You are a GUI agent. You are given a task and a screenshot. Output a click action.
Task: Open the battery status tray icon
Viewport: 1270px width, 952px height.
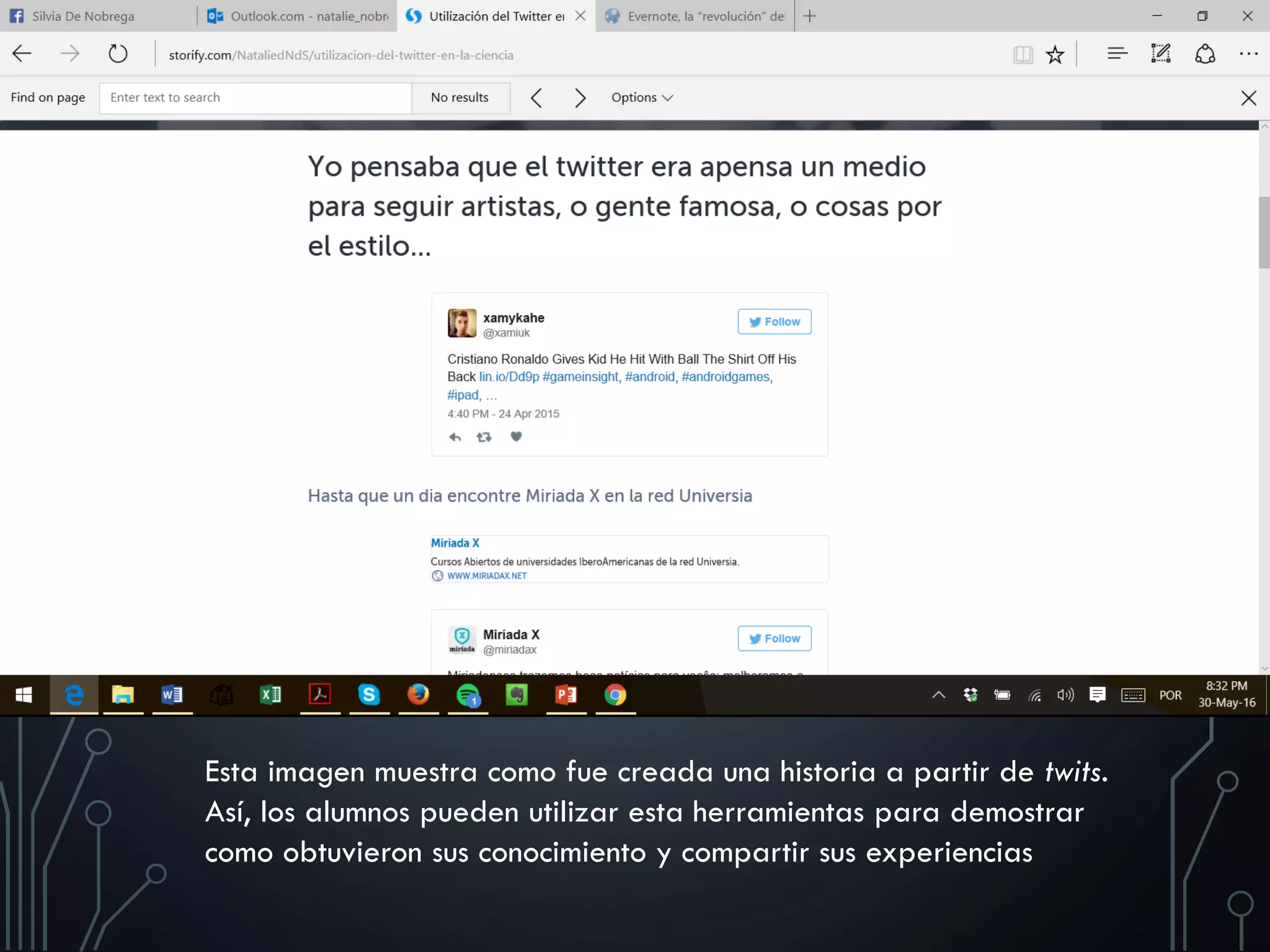click(x=1002, y=695)
